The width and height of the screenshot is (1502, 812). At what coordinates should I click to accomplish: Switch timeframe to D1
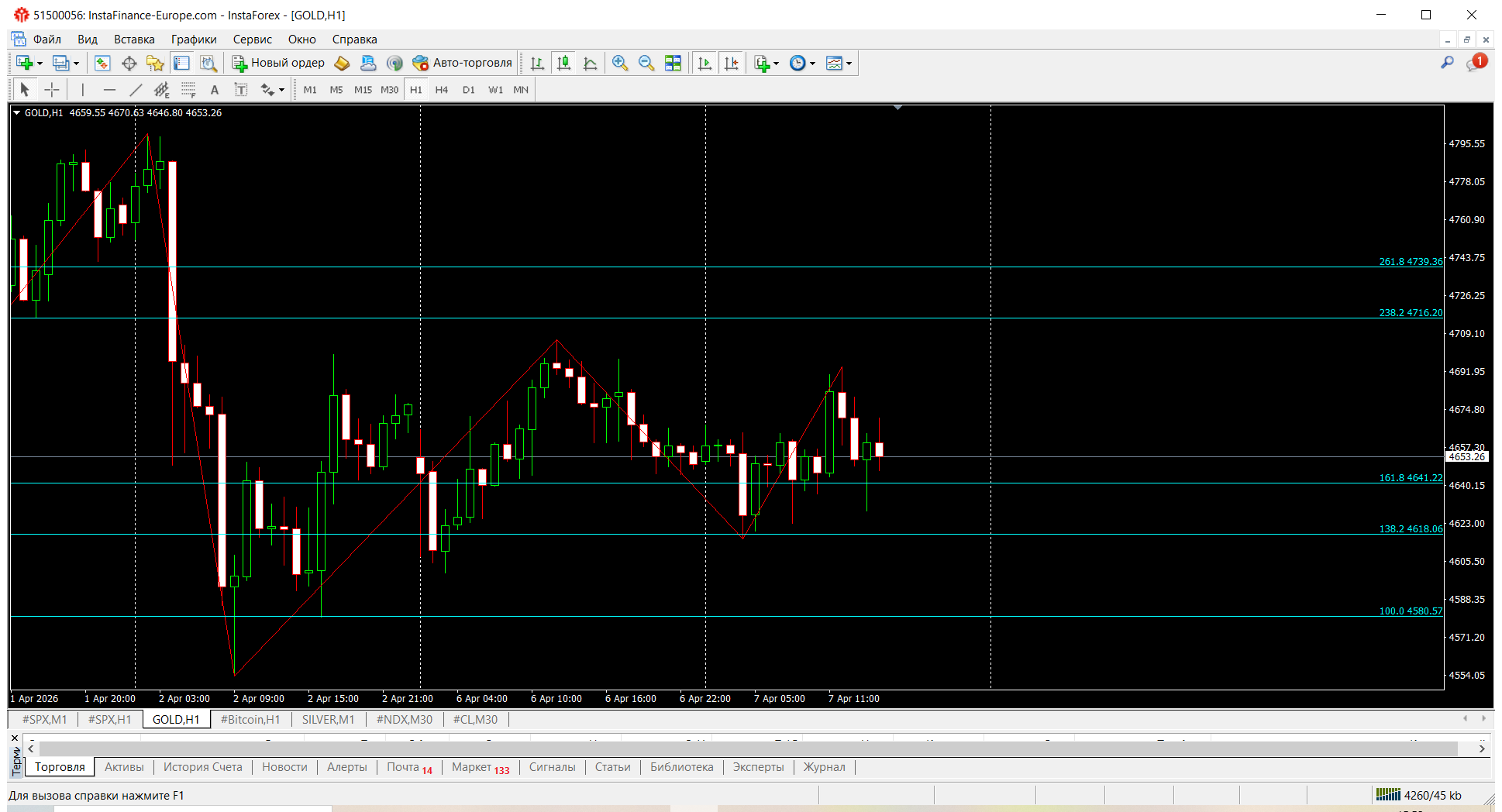pyautogui.click(x=469, y=90)
